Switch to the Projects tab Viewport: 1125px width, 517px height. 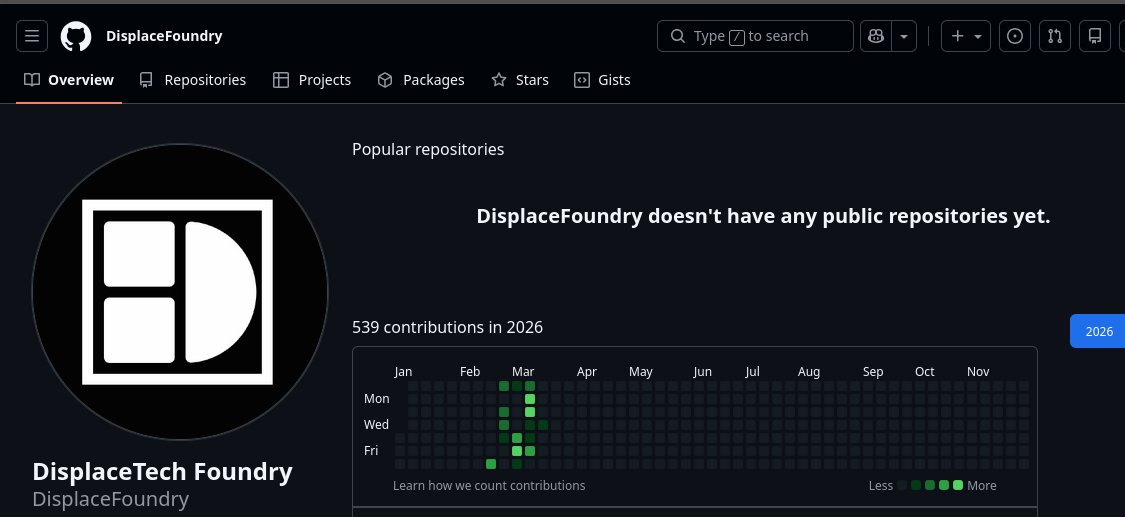click(x=312, y=80)
